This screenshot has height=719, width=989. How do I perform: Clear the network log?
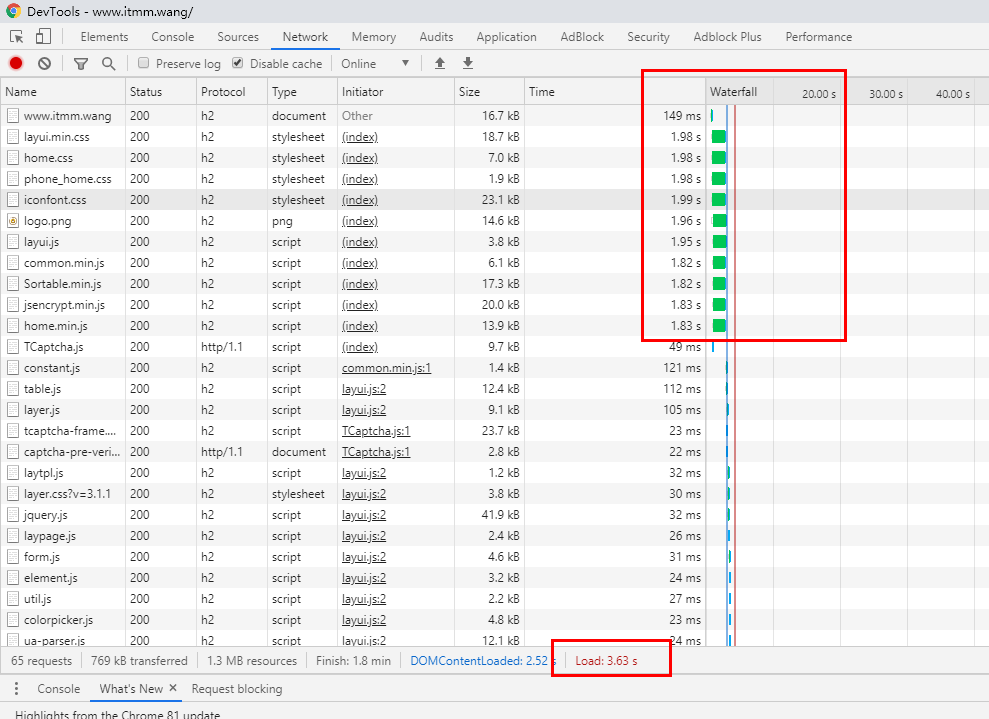(x=44, y=63)
